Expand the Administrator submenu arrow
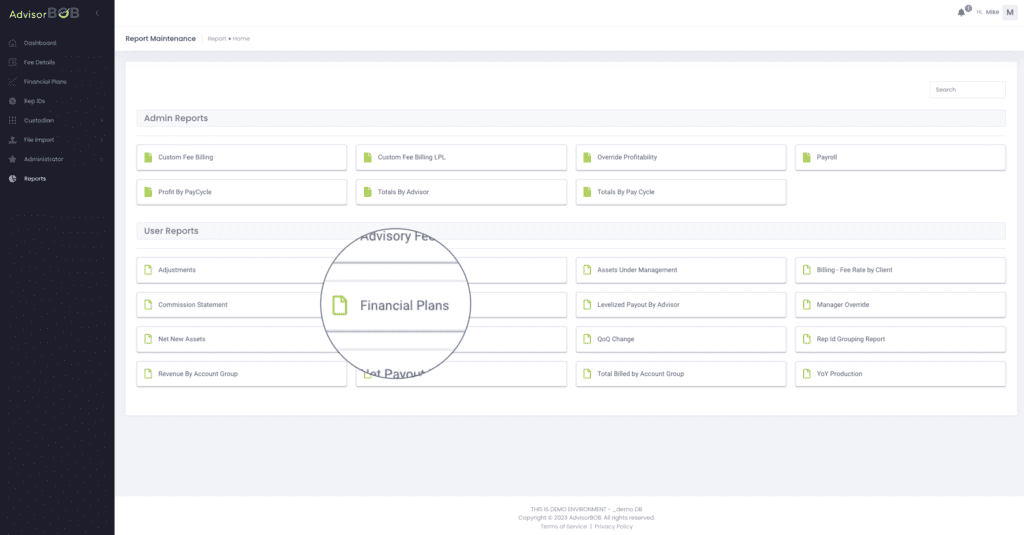Screen dimensions: 1024x535 click(x=102, y=159)
